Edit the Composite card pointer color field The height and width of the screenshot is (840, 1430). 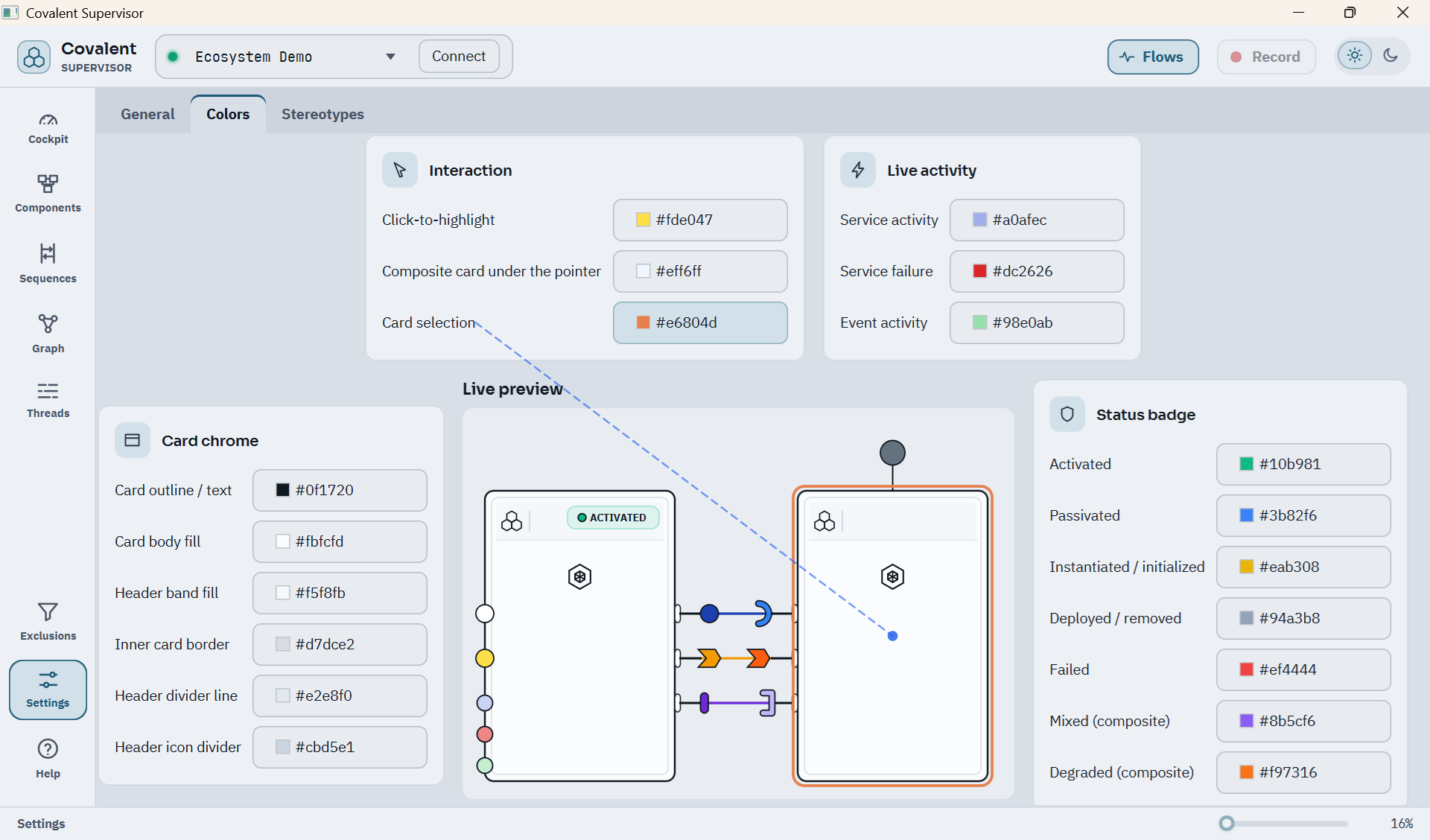(700, 271)
